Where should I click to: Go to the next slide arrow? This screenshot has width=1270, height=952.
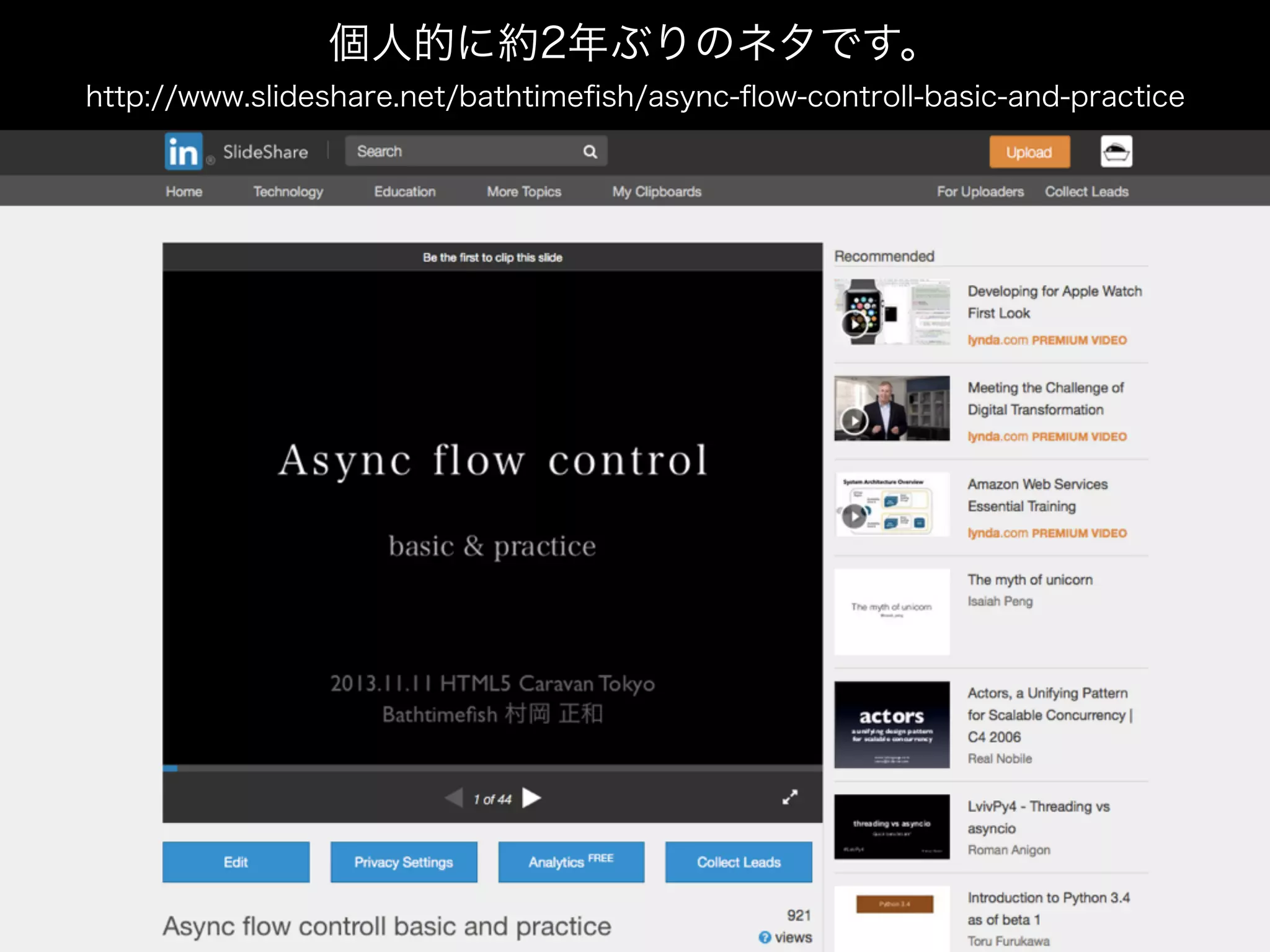click(531, 798)
